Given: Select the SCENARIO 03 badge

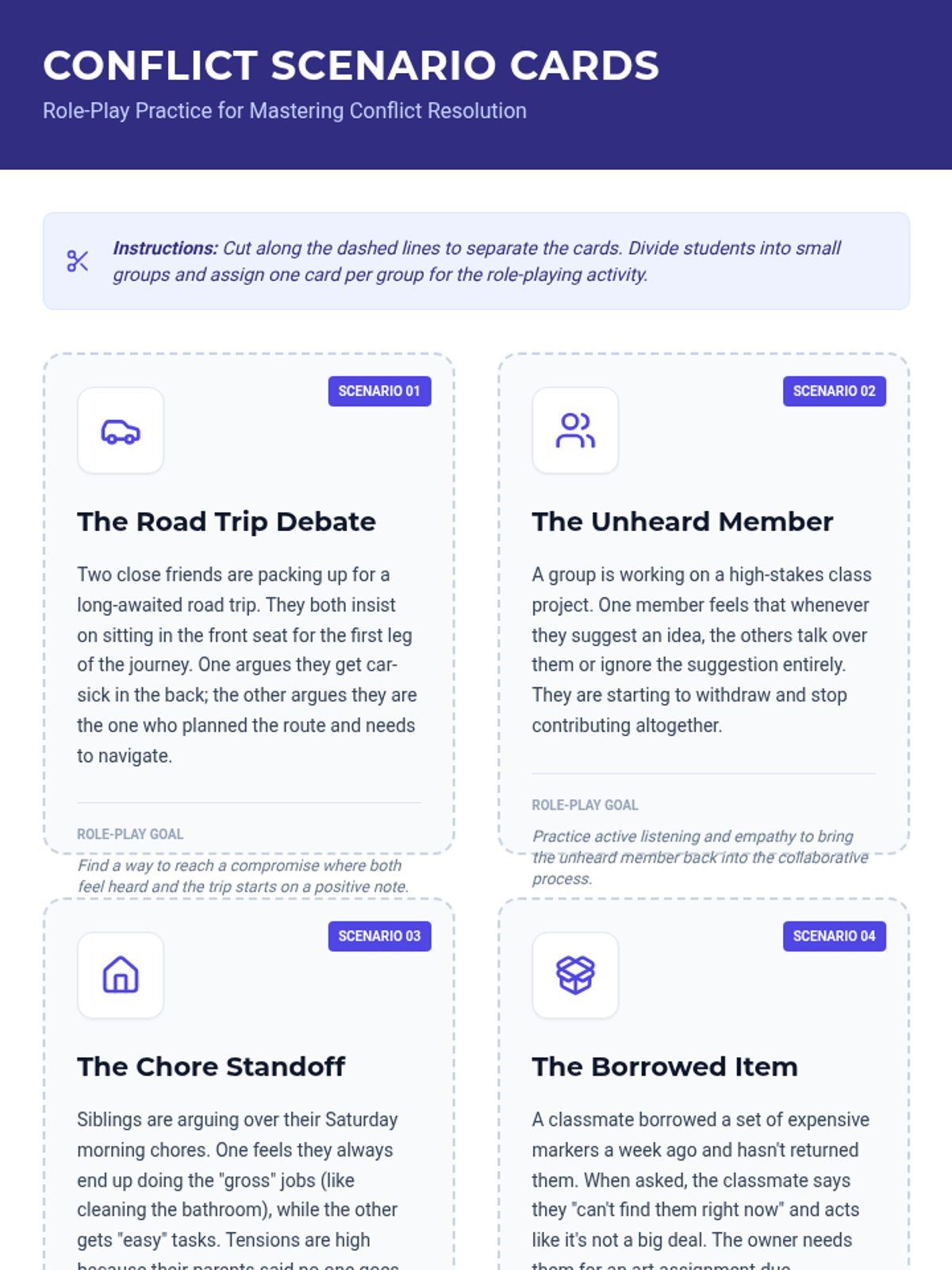Looking at the screenshot, I should tap(379, 937).
